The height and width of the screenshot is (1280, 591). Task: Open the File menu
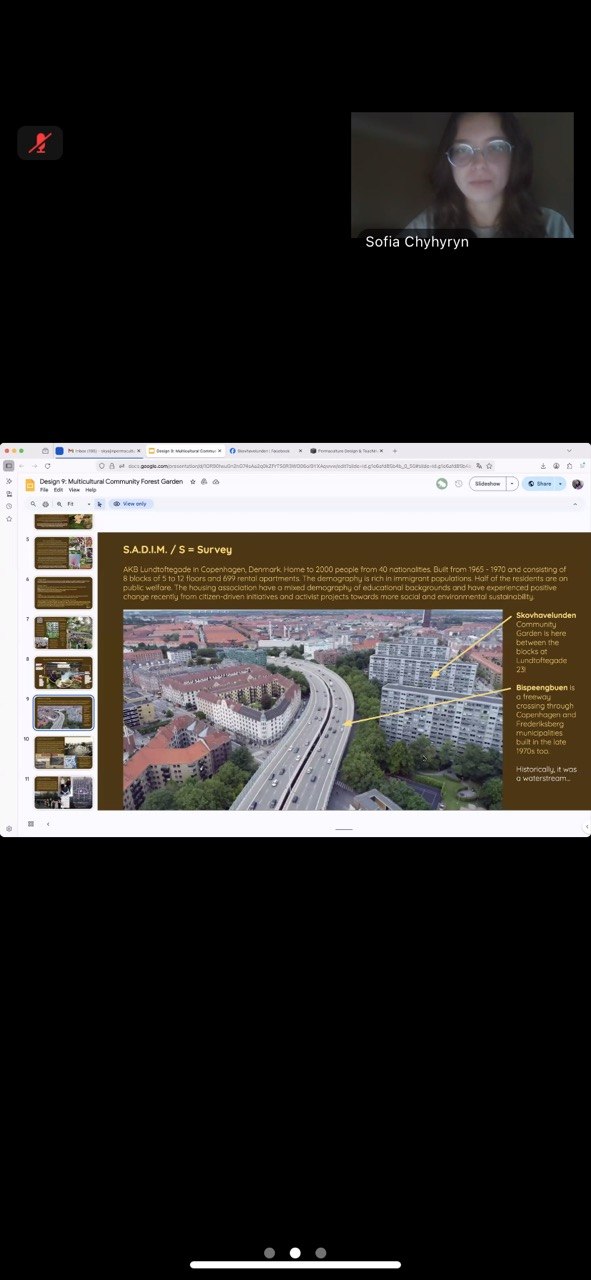pyautogui.click(x=44, y=490)
